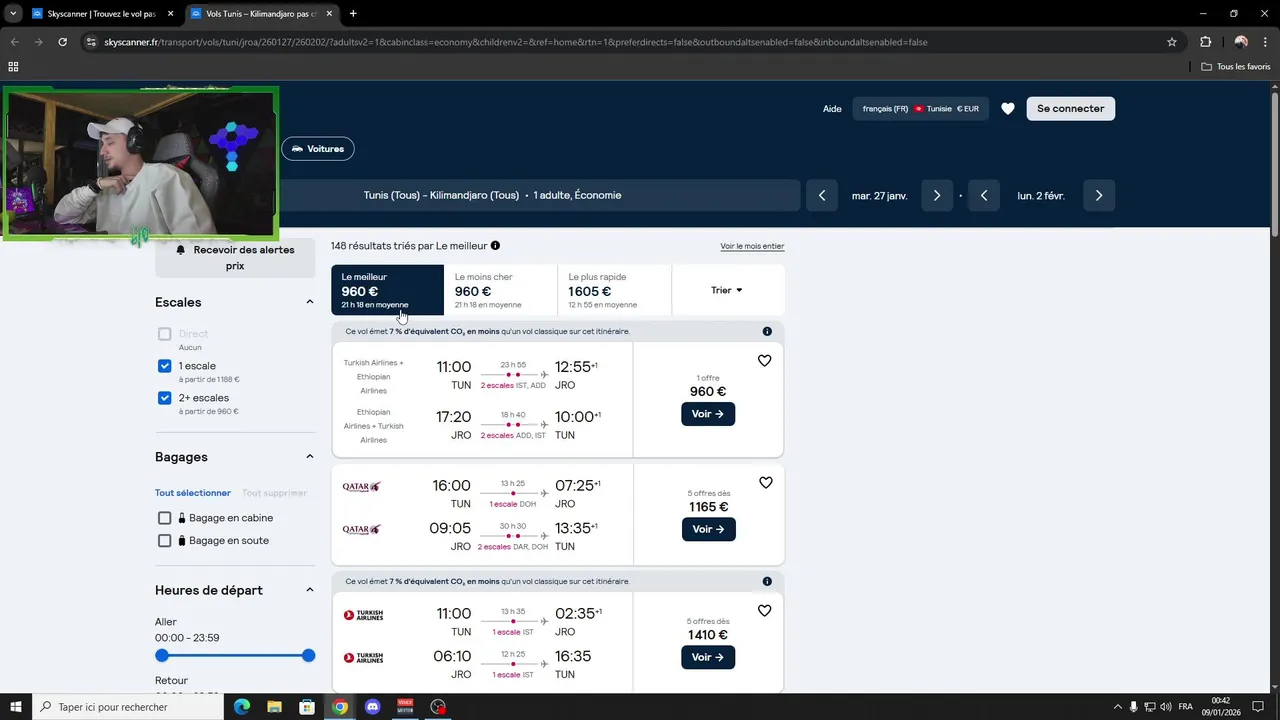
Task: Save the 960 € Turkish/Ethiopian flight heart
Action: point(764,361)
